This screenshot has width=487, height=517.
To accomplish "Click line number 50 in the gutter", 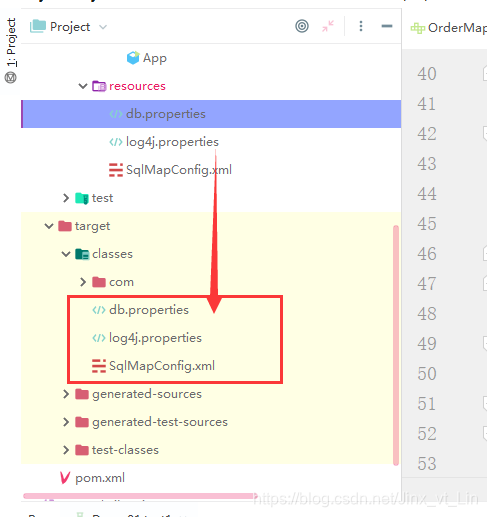I will click(427, 374).
